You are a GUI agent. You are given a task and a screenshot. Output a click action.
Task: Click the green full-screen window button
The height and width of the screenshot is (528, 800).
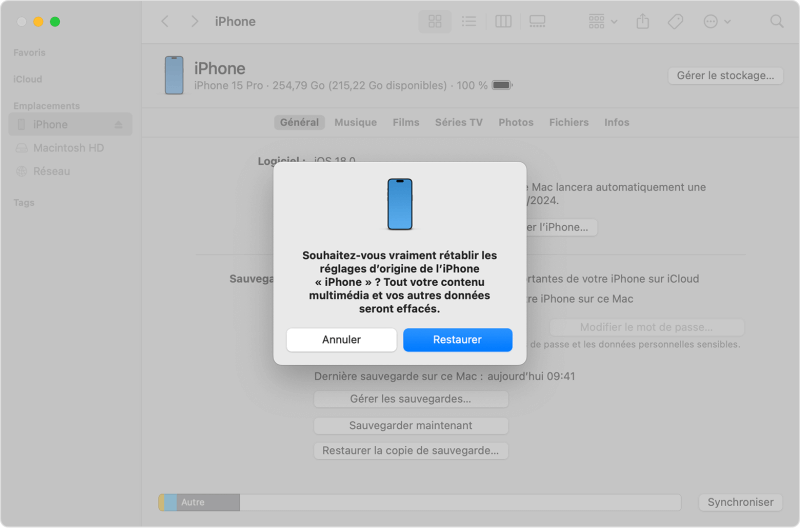click(x=55, y=21)
